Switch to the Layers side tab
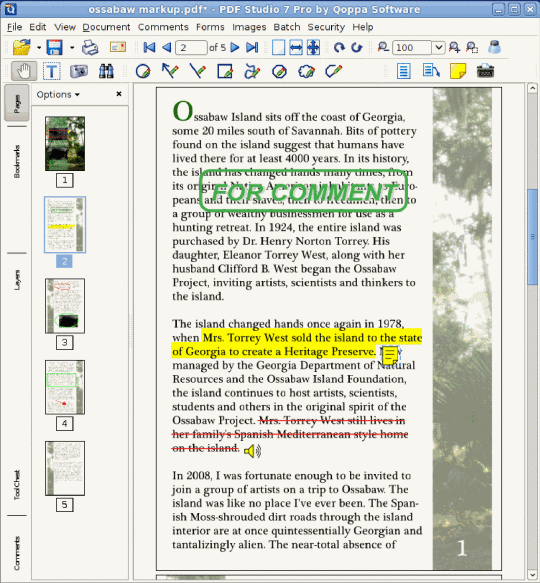This screenshot has width=540, height=583. [x=17, y=280]
